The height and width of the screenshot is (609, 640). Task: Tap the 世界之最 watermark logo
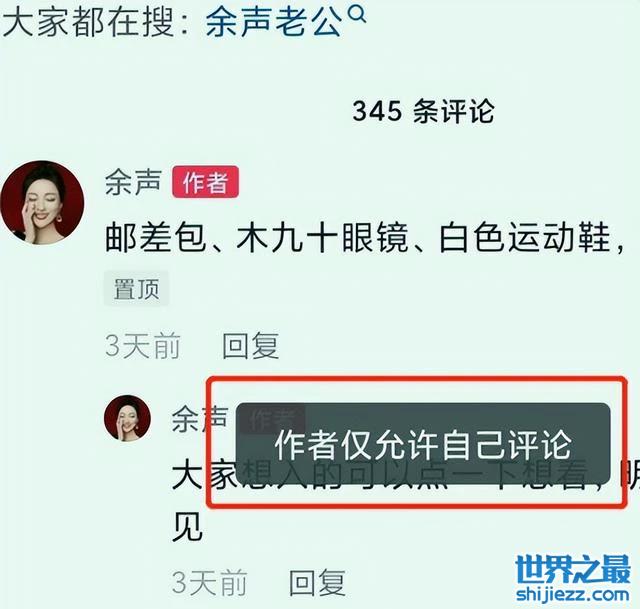573,569
